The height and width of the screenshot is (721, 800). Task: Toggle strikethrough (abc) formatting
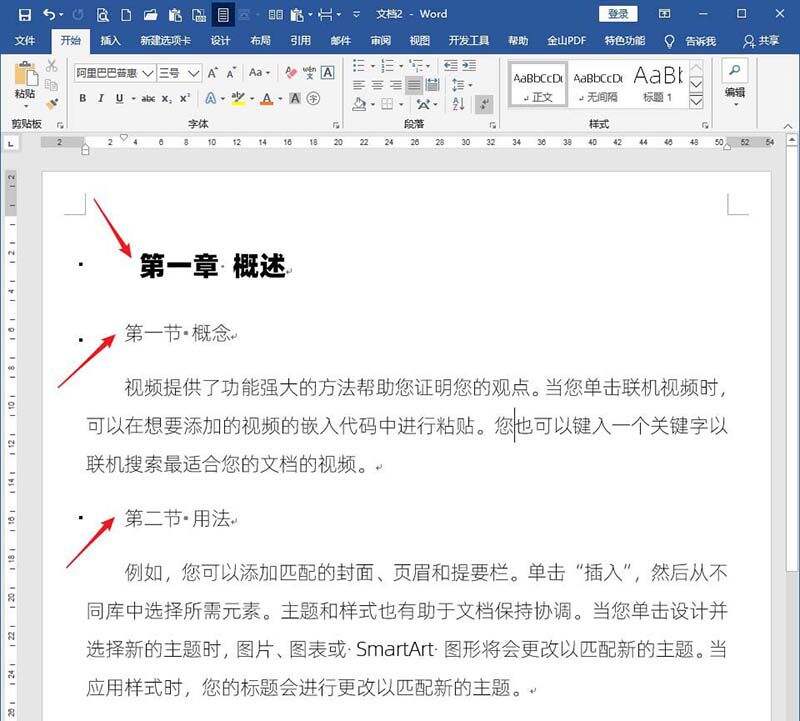[x=148, y=98]
